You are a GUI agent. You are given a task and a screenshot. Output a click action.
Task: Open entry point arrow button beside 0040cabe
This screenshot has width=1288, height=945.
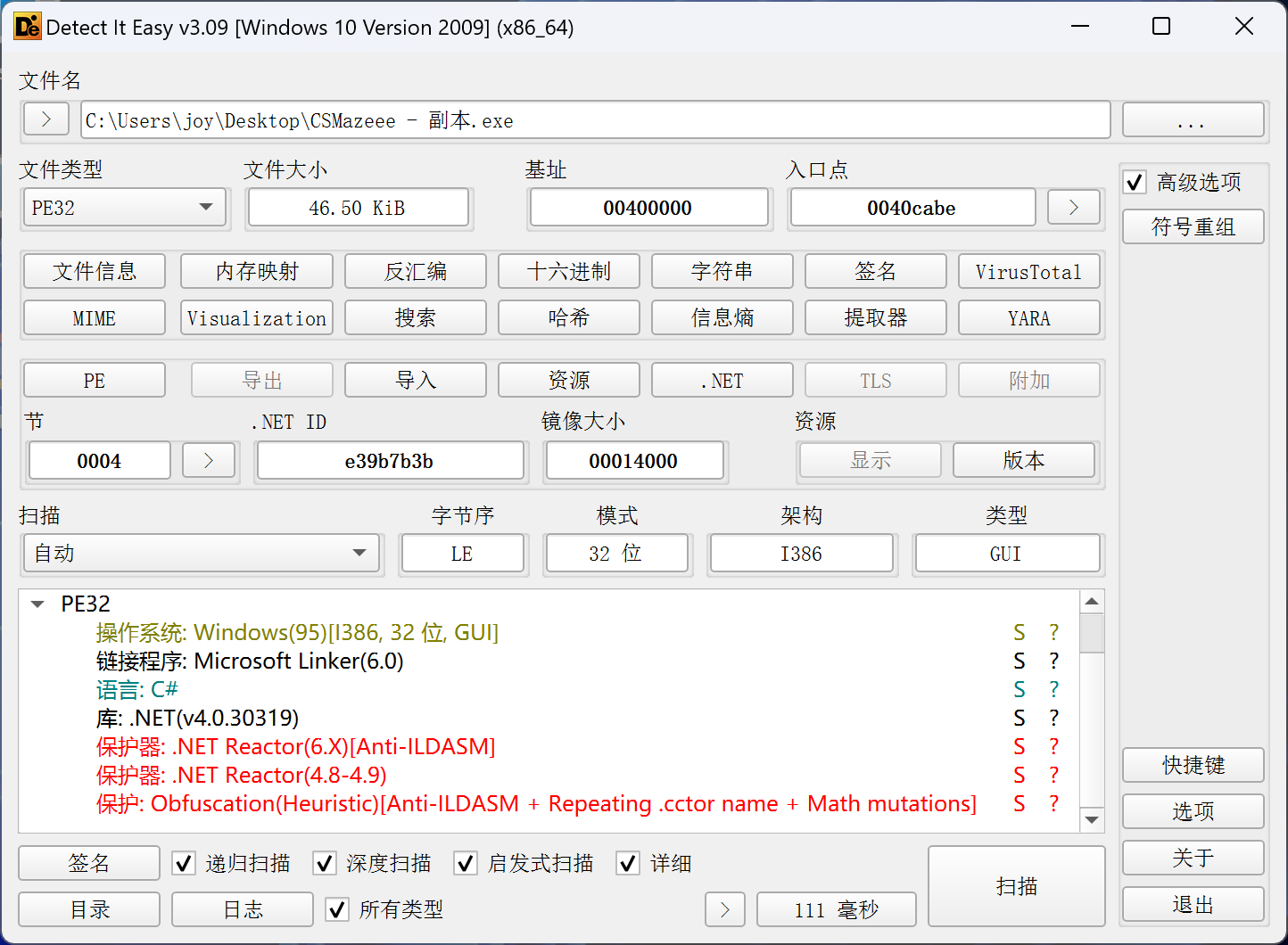click(1073, 208)
